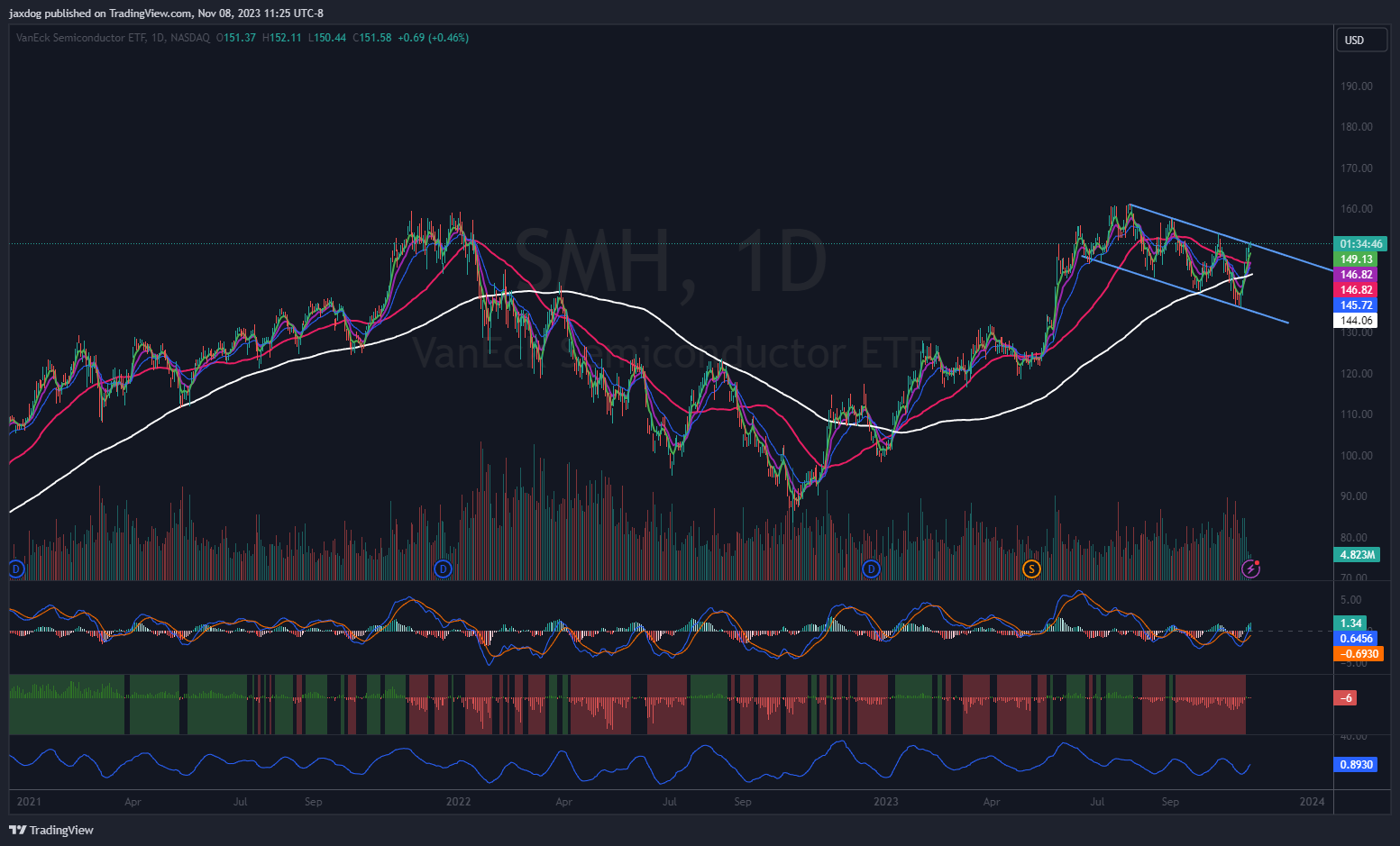Click the orange stock split S marker
This screenshot has height=846, width=1400.
pos(1031,569)
